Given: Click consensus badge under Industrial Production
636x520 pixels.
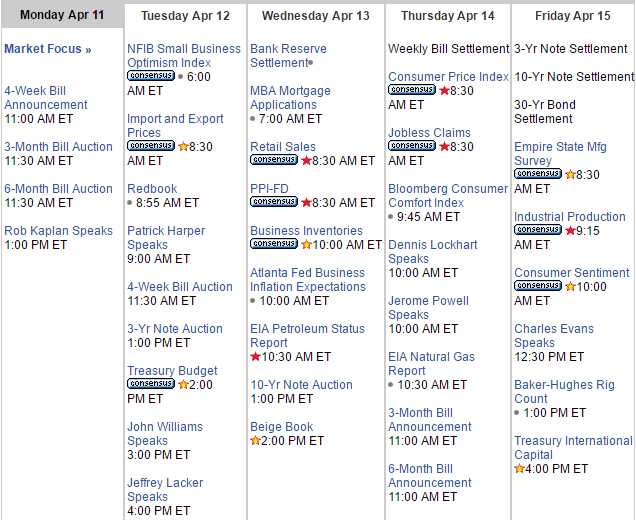Looking at the screenshot, I should click(x=538, y=230).
